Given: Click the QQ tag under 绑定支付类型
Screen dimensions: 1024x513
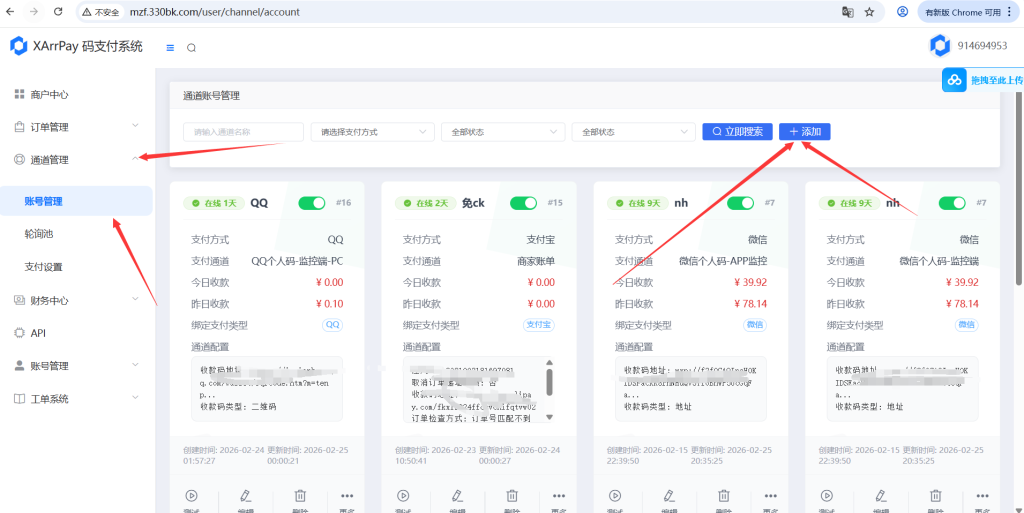Looking at the screenshot, I should [x=332, y=325].
